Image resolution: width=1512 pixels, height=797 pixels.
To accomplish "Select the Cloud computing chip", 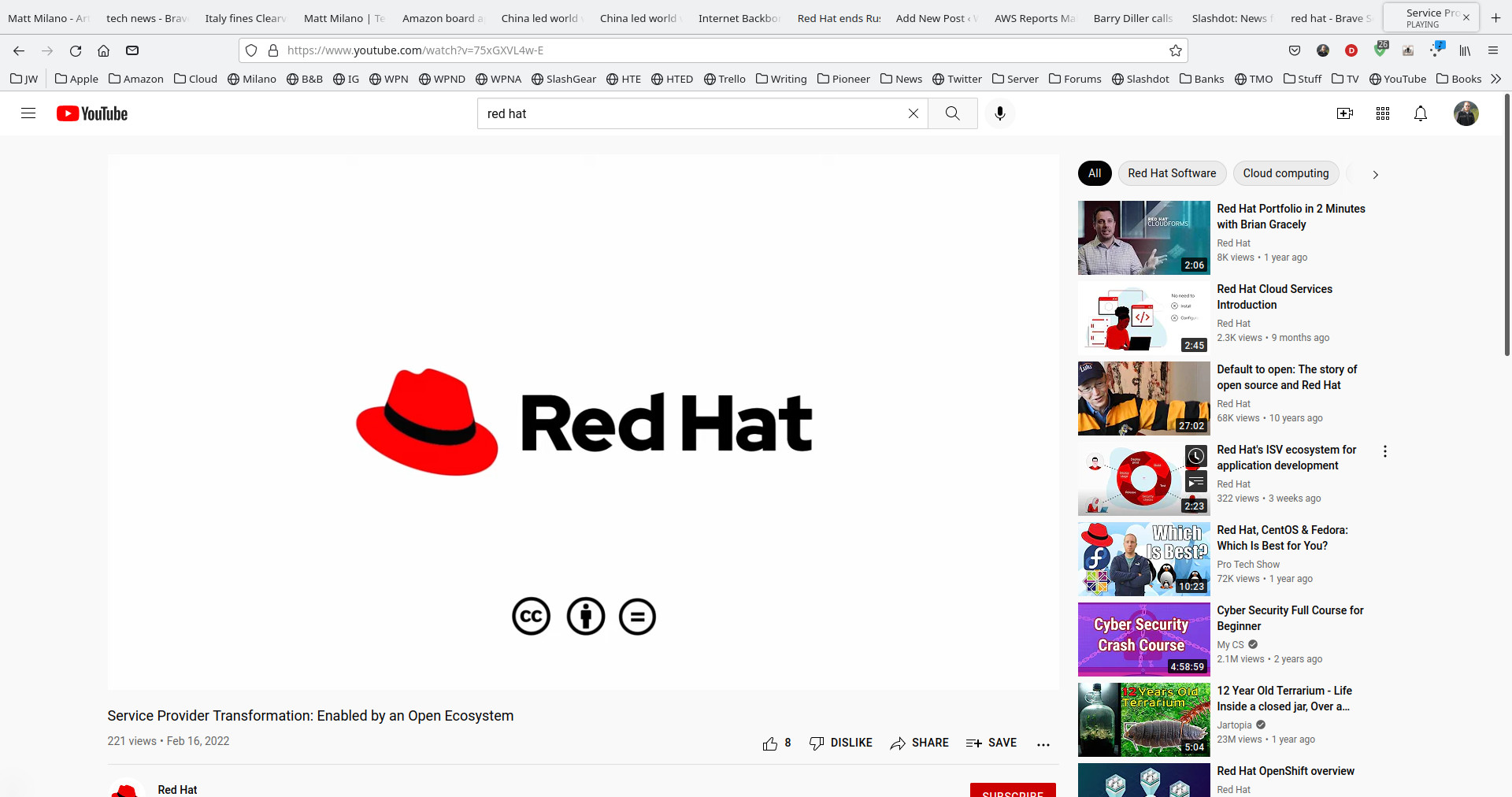I will click(1286, 173).
